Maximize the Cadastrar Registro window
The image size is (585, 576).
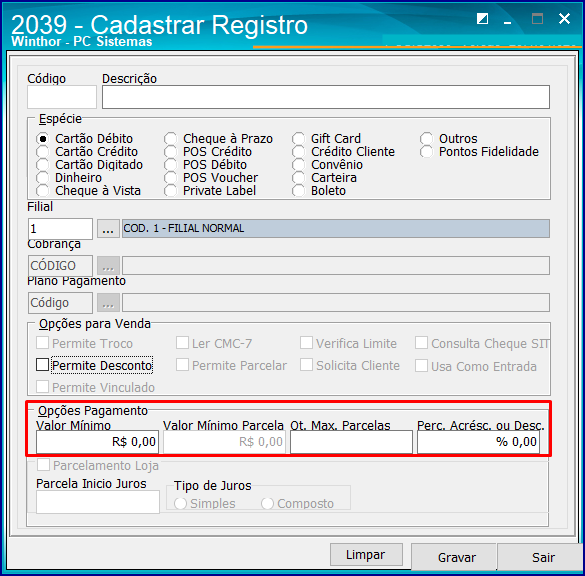tap(537, 18)
